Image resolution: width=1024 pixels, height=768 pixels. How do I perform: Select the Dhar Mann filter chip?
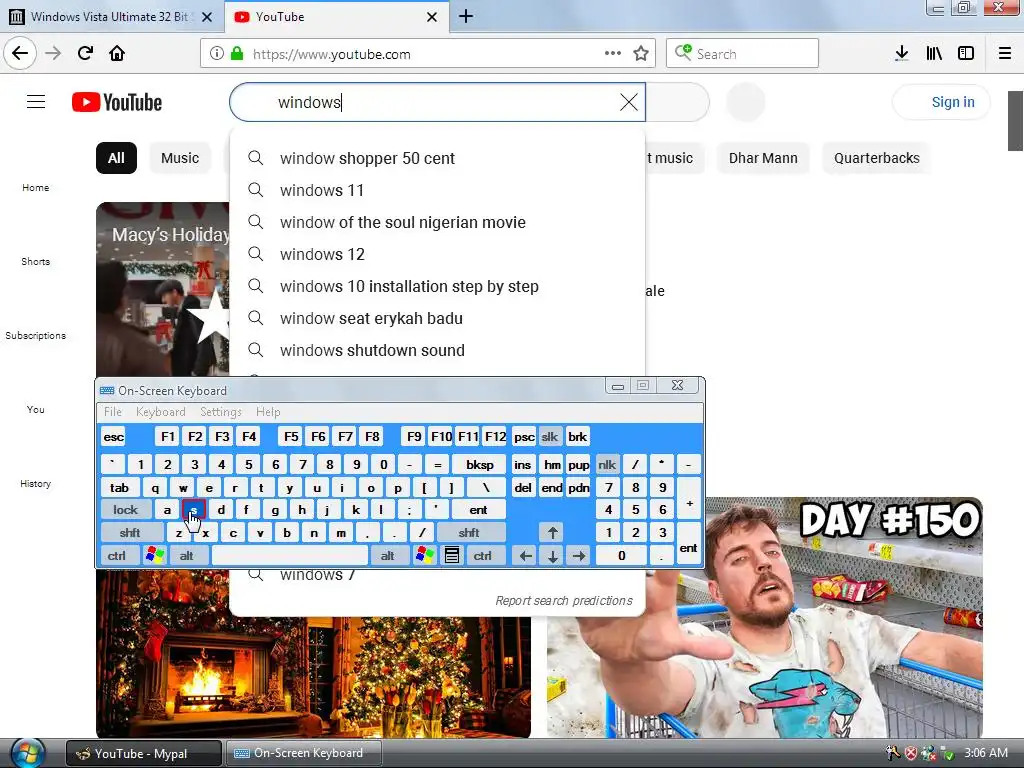tap(763, 158)
